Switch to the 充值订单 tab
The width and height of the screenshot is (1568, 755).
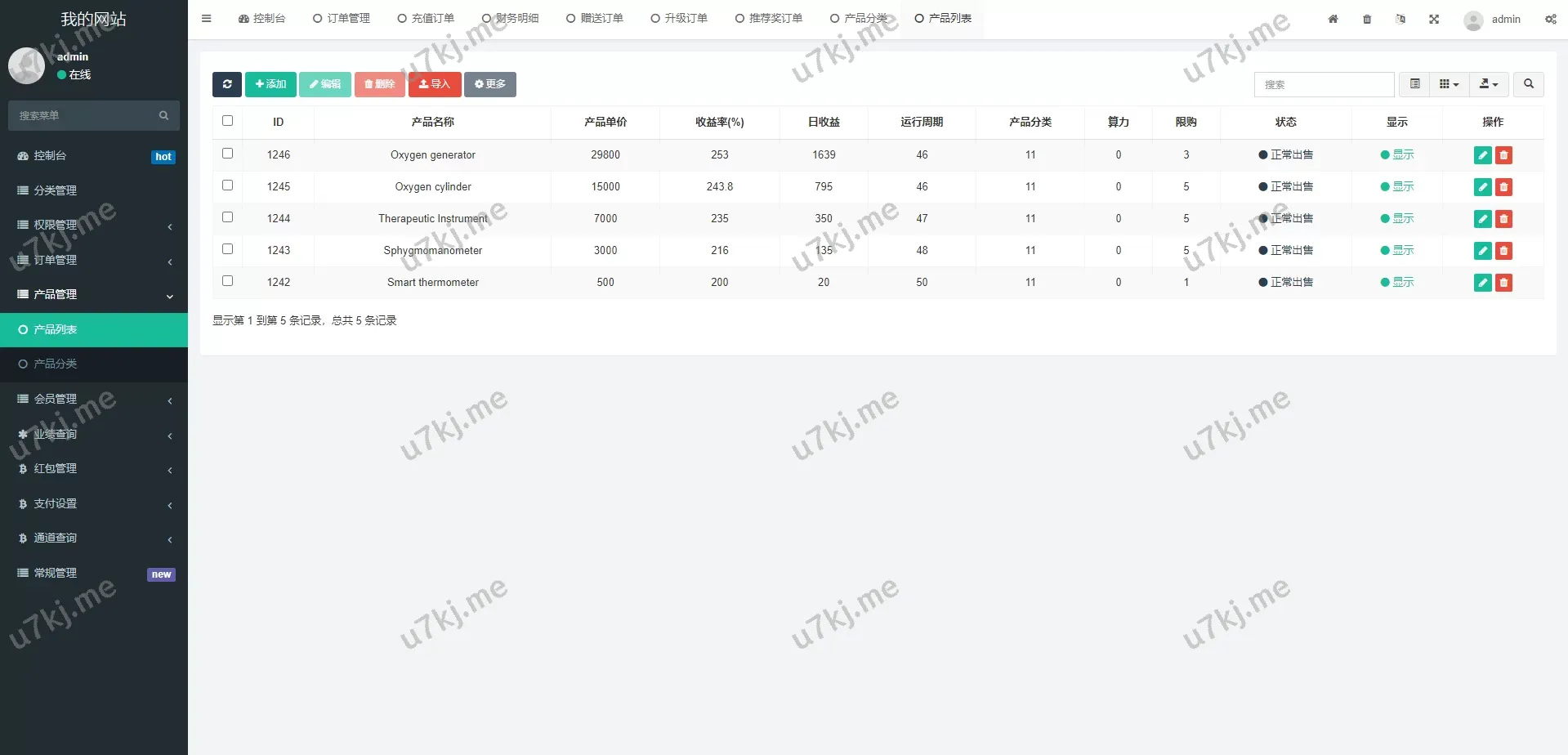coord(426,18)
